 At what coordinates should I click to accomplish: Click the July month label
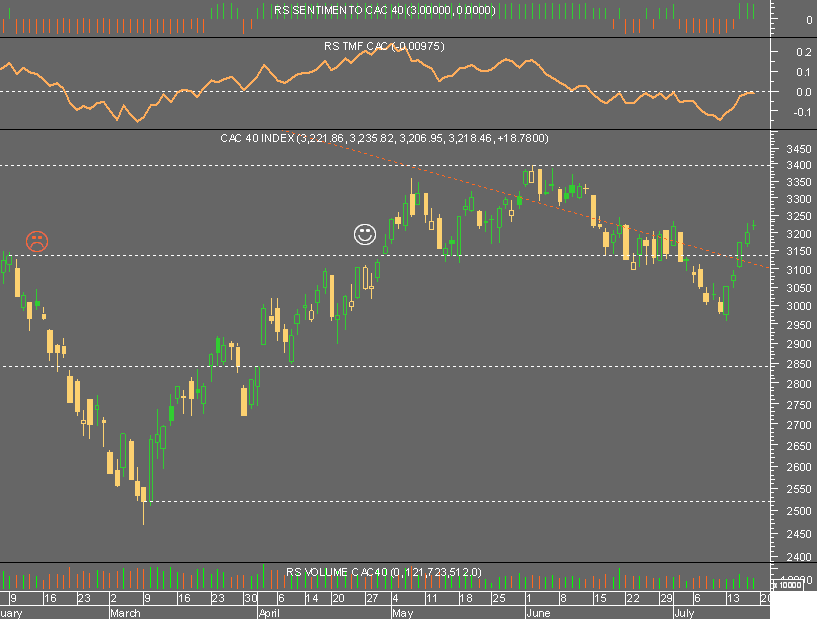click(x=684, y=613)
